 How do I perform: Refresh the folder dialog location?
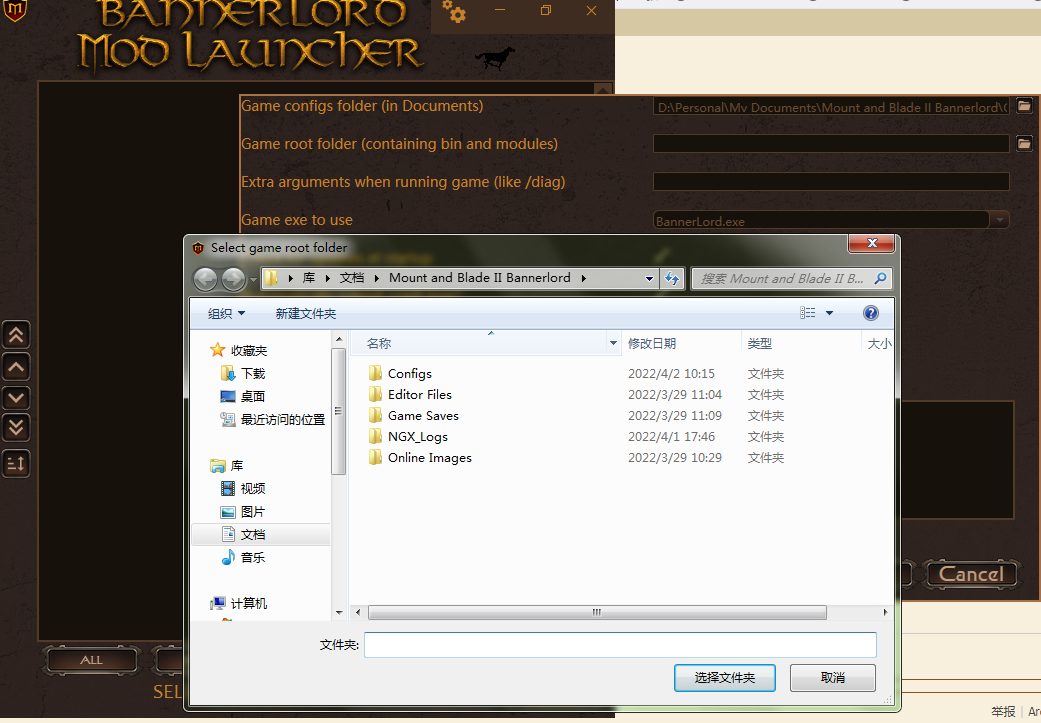(x=672, y=279)
